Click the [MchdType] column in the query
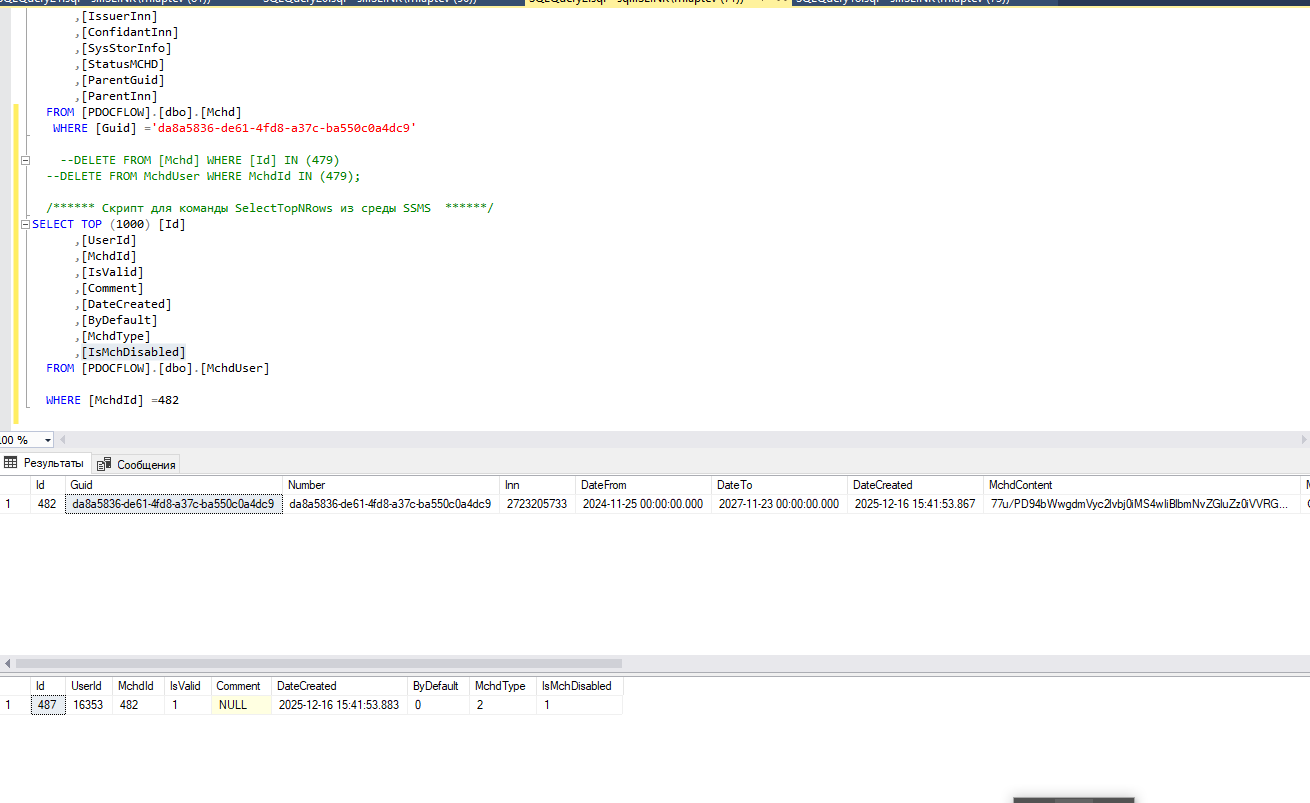1310x803 pixels. [x=116, y=336]
